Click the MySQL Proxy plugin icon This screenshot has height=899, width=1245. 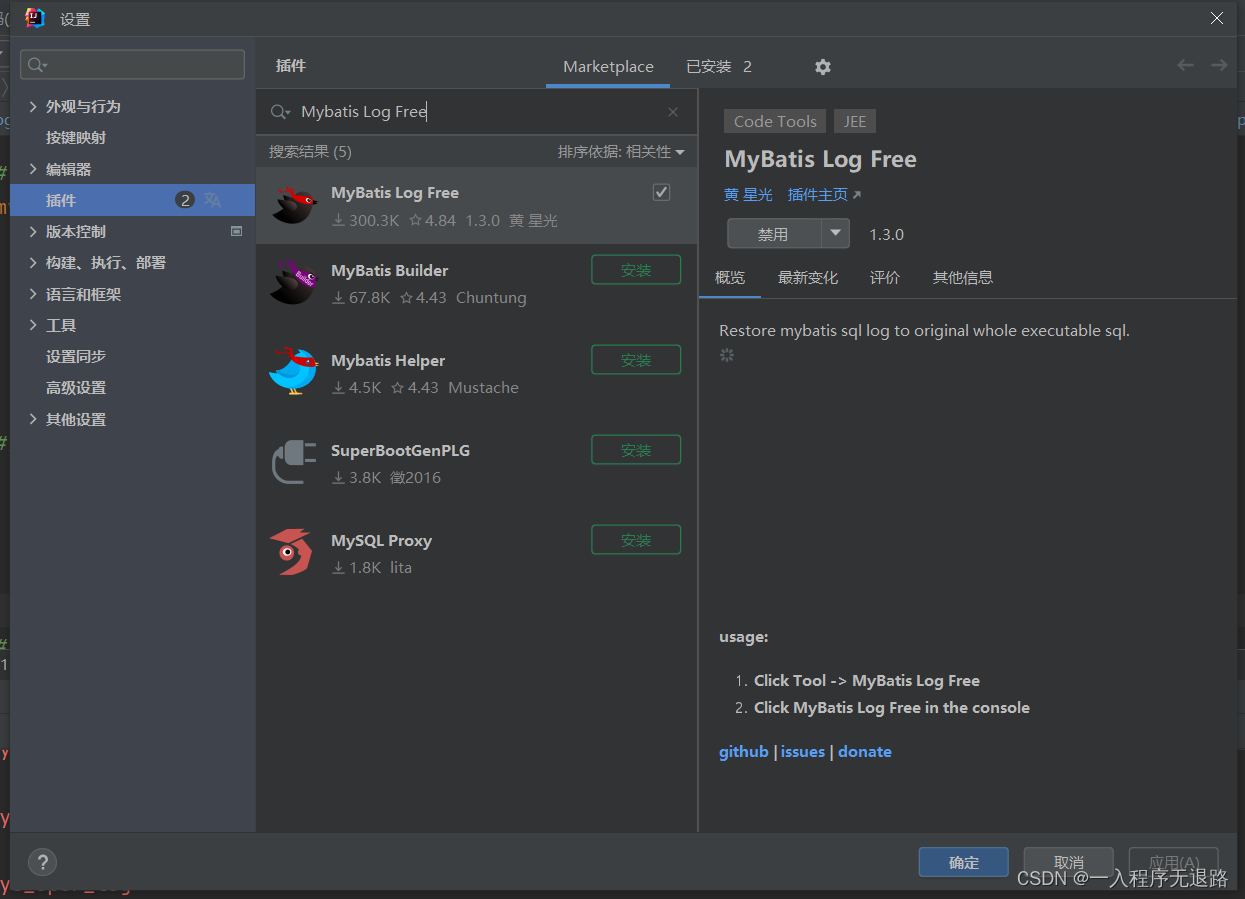293,551
